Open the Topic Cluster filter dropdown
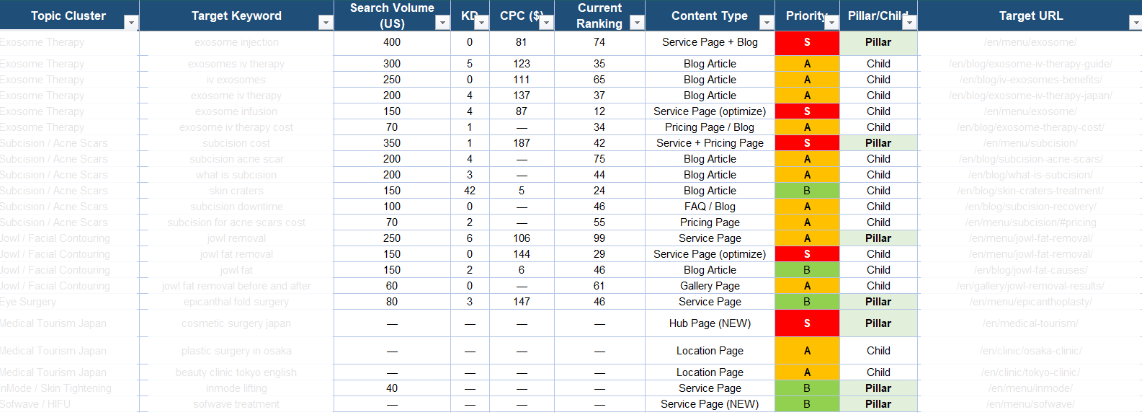The height and width of the screenshot is (413, 1142). [129, 23]
